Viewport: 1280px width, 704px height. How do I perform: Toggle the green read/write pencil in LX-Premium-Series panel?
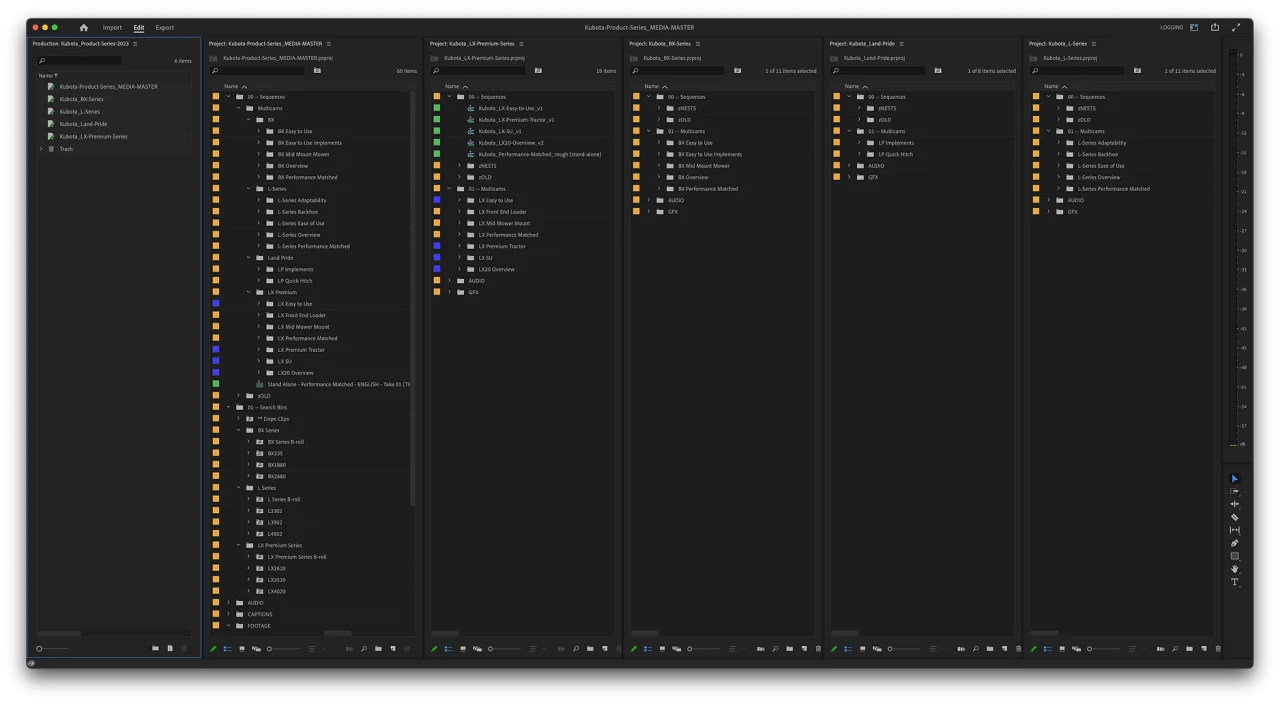pyautogui.click(x=434, y=649)
